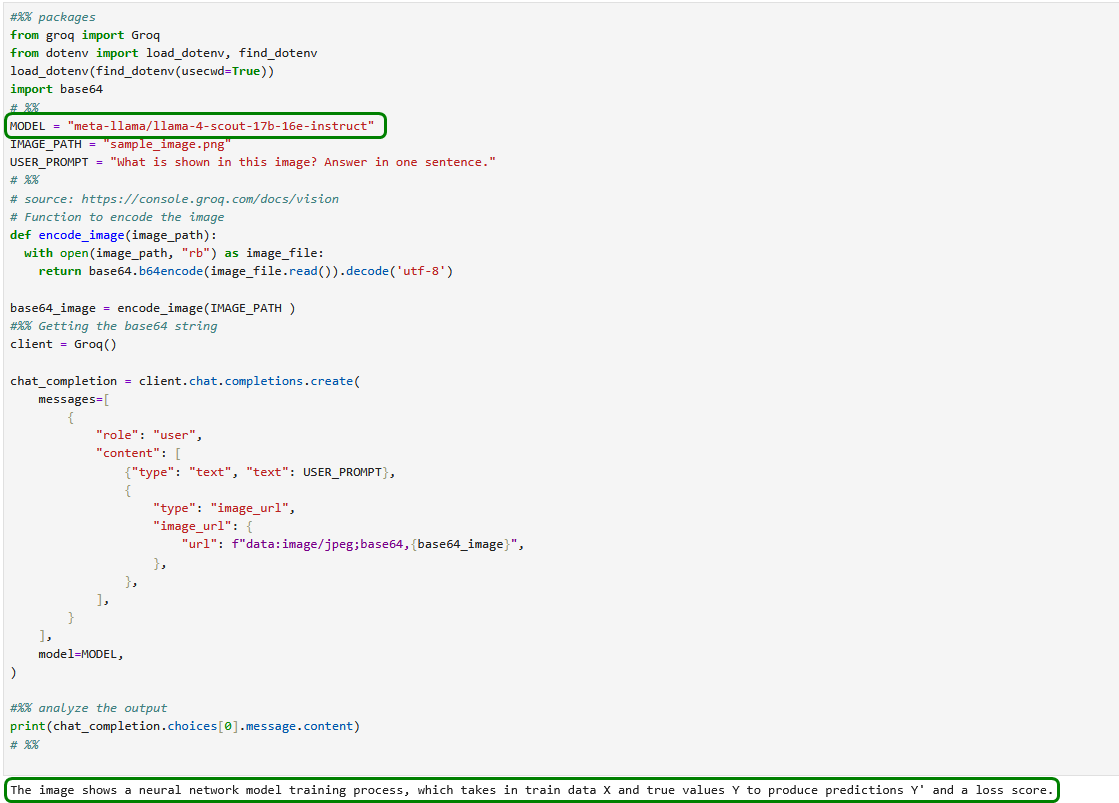Click the "#%% analyze the output" comment
This screenshot has height=803, width=1119.
[x=88, y=708]
